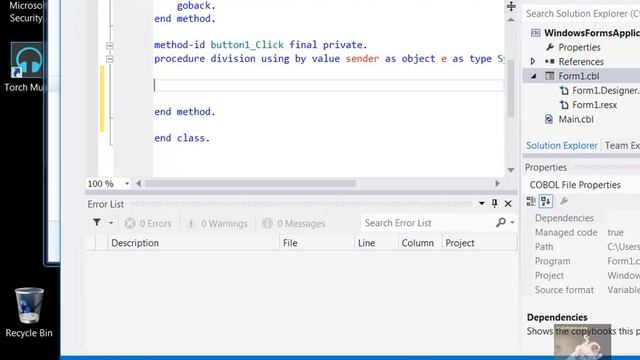The height and width of the screenshot is (360, 640).
Task: Select the Source format property row
Action: coord(582,290)
